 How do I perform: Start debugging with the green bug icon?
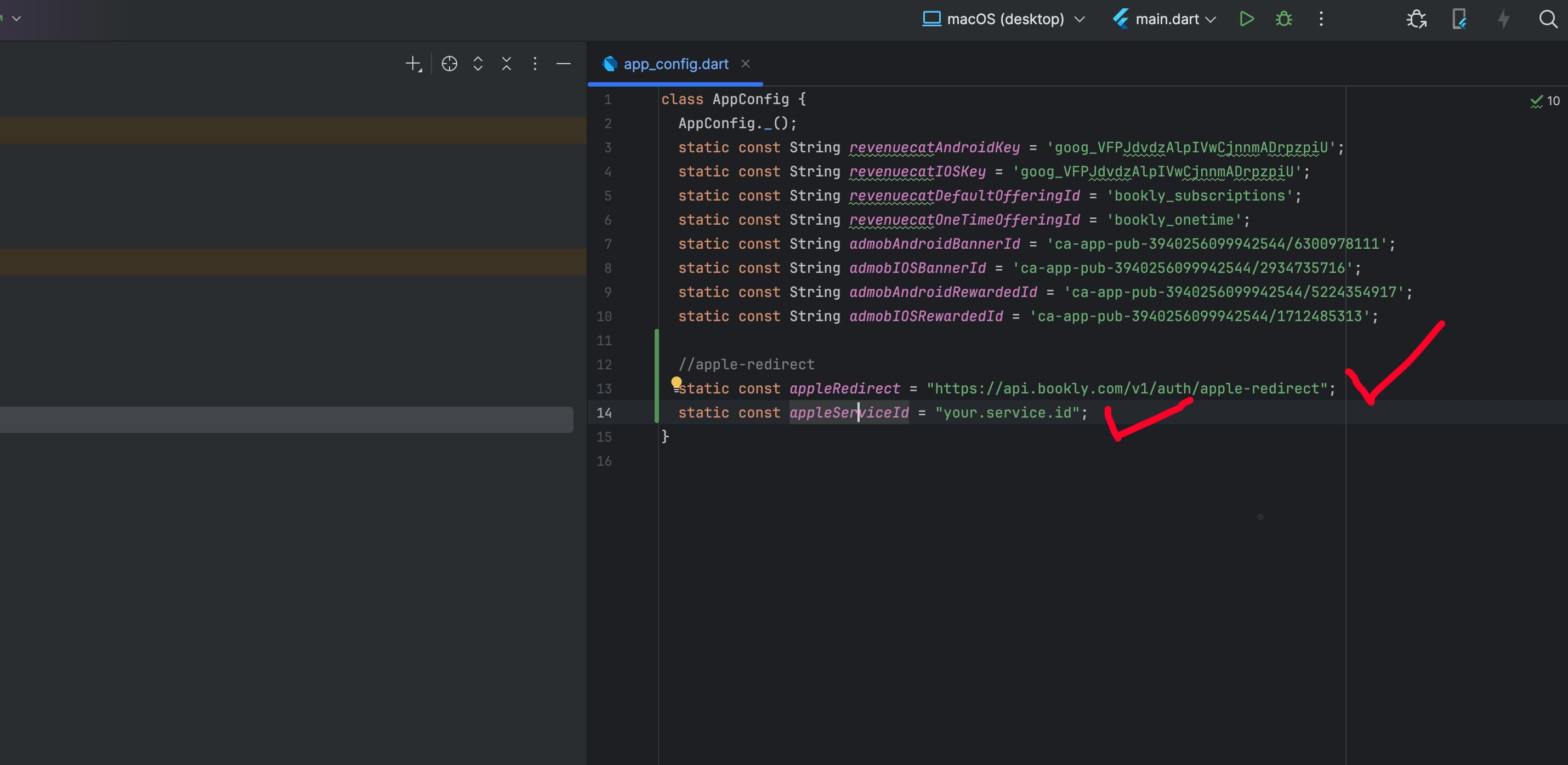[1284, 19]
